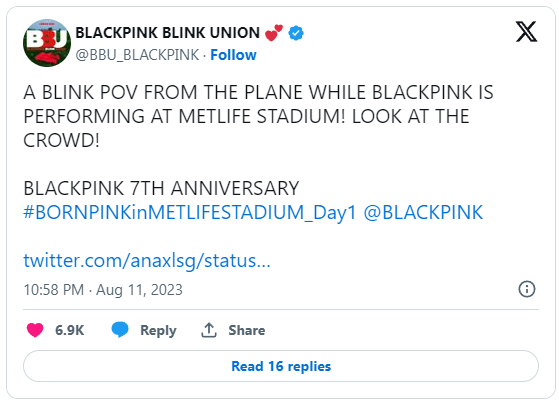Open the BBU profile avatar

[x=47, y=43]
